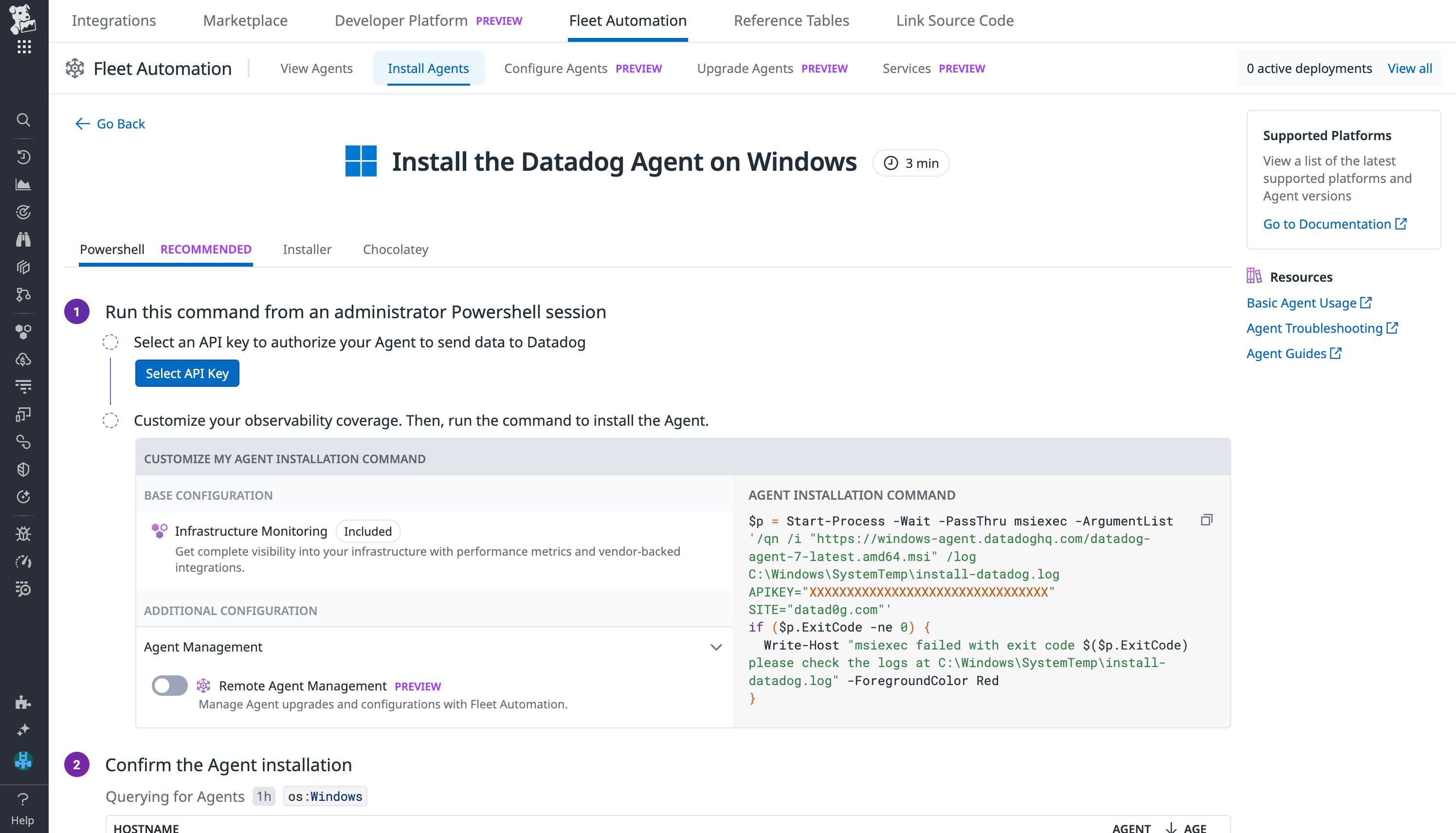Click Go Back above the install instructions

pos(109,124)
